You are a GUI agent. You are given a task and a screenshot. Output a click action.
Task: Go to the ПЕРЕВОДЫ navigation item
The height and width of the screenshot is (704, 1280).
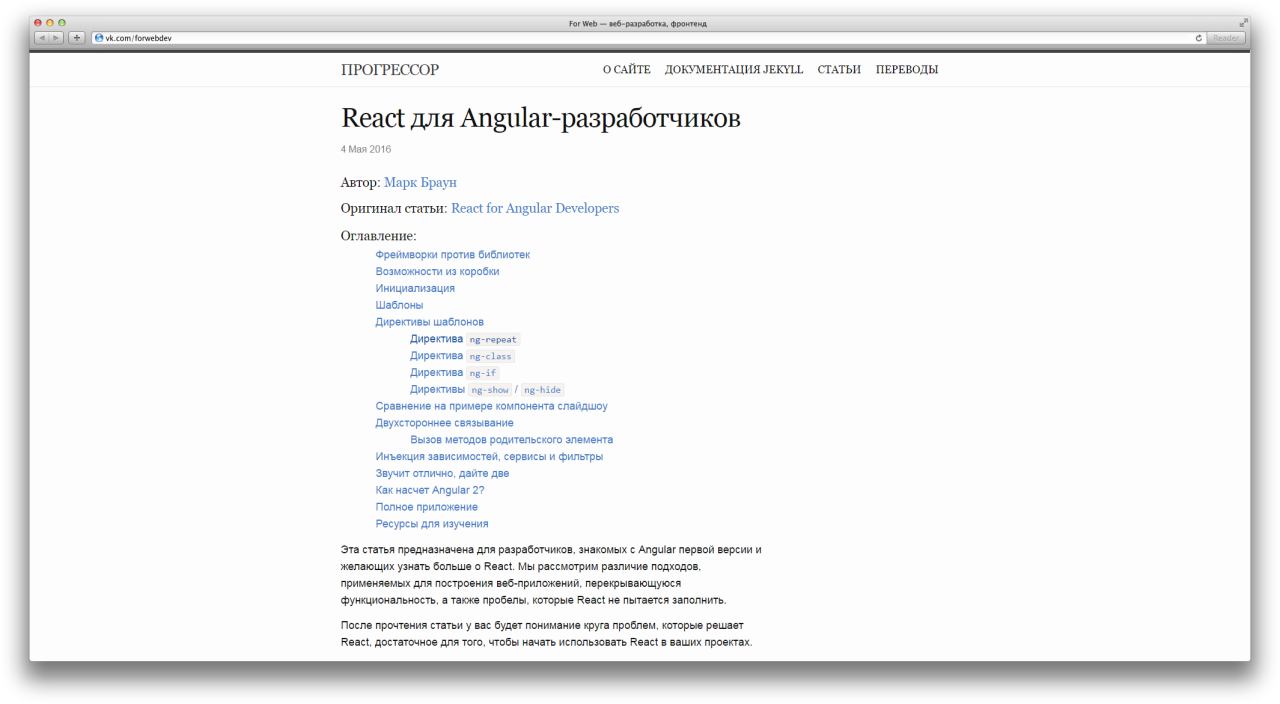pyautogui.click(x=907, y=70)
